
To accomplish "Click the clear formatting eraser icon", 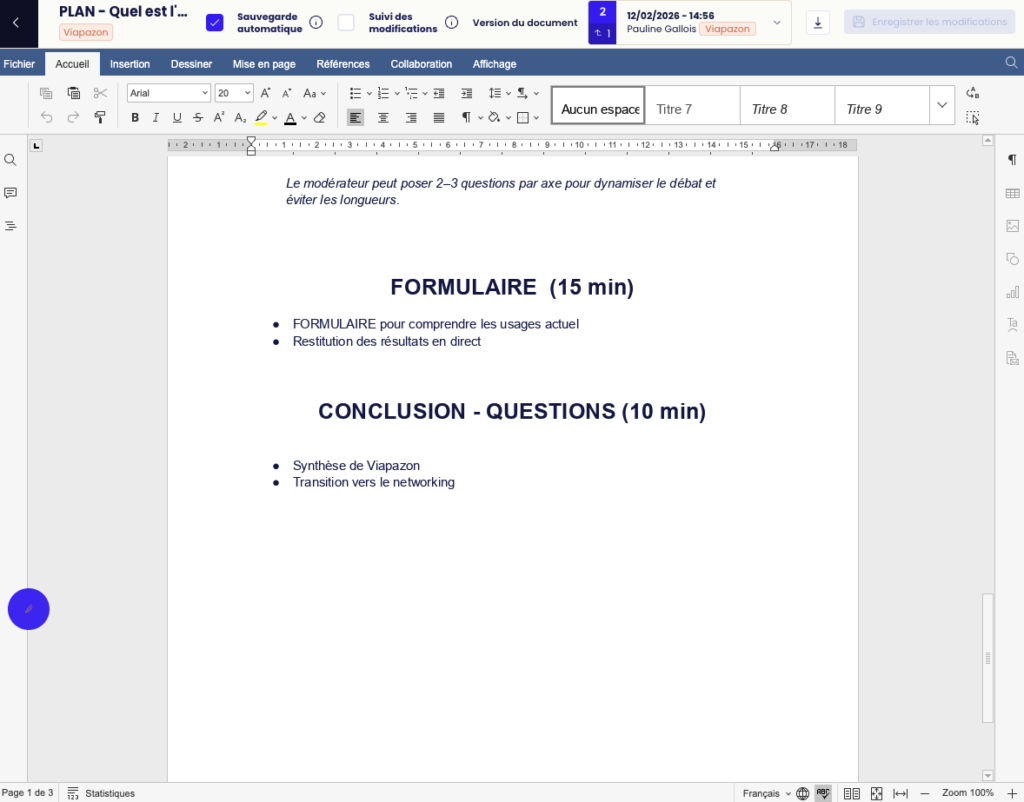I will (x=320, y=117).
